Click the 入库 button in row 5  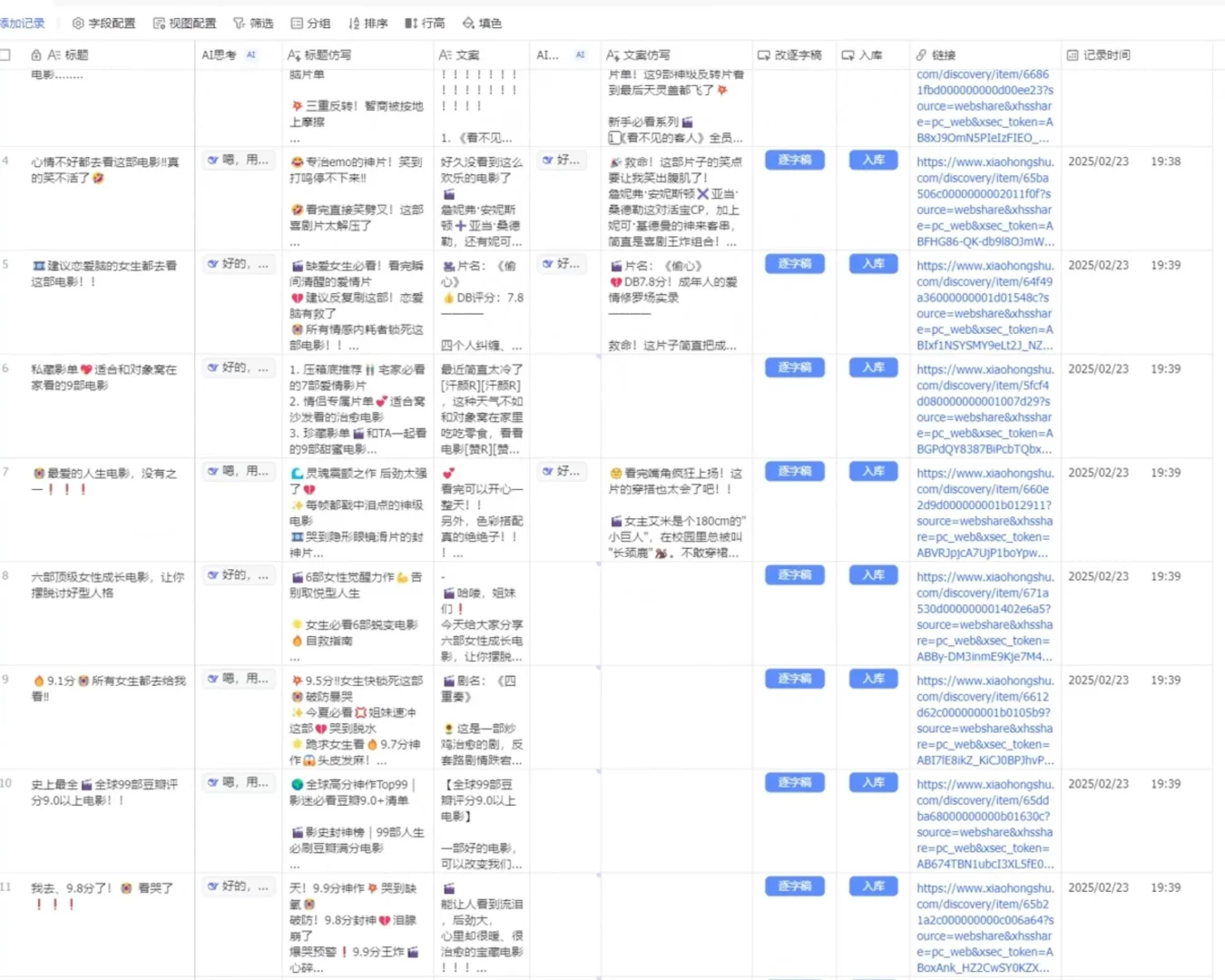click(871, 264)
